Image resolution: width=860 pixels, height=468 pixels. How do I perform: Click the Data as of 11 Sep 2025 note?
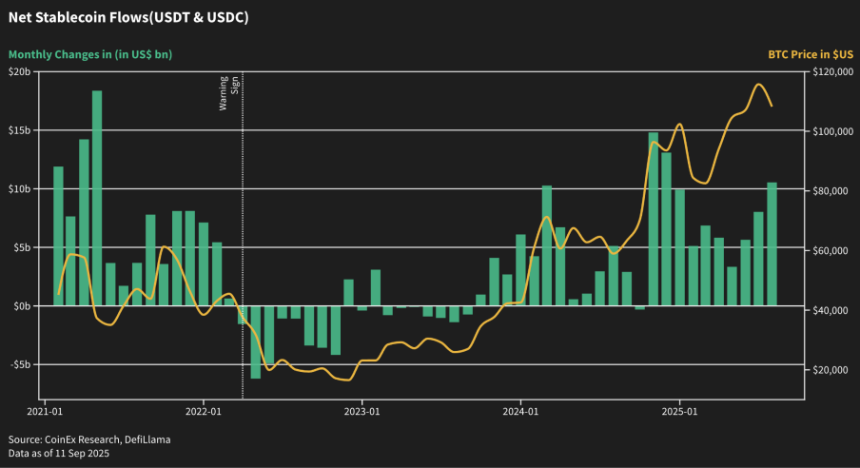(x=59, y=454)
